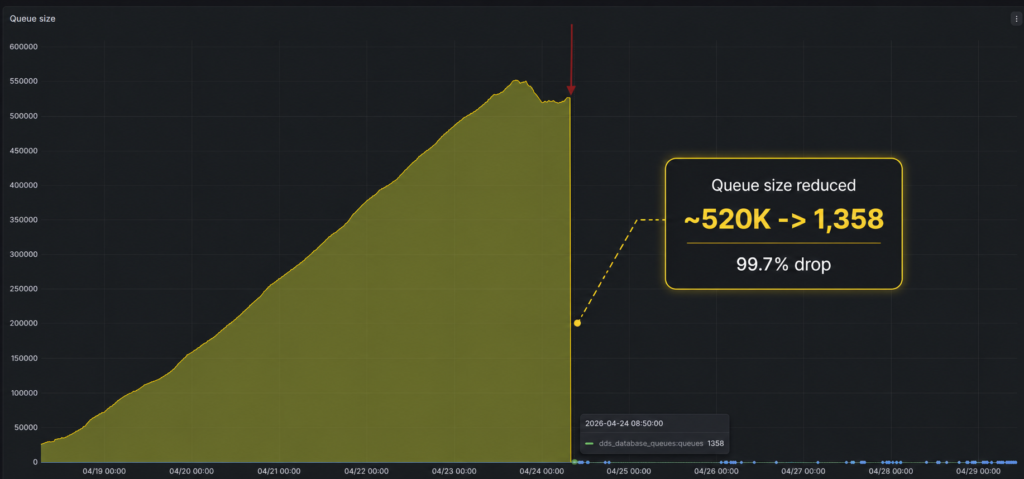Click the green series dash in the tooltip

coord(590,444)
